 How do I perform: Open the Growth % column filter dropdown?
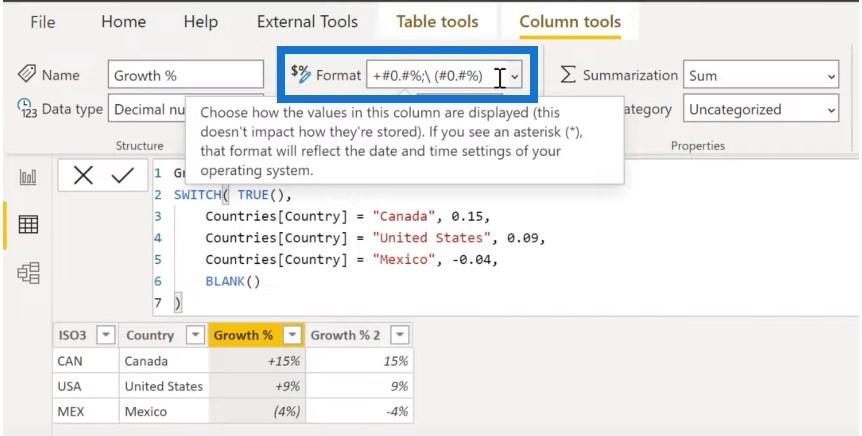293,335
